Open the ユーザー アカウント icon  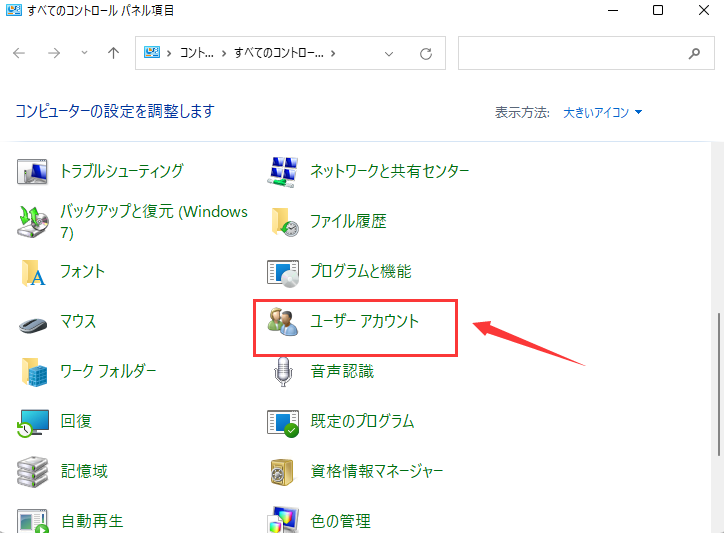(283, 321)
